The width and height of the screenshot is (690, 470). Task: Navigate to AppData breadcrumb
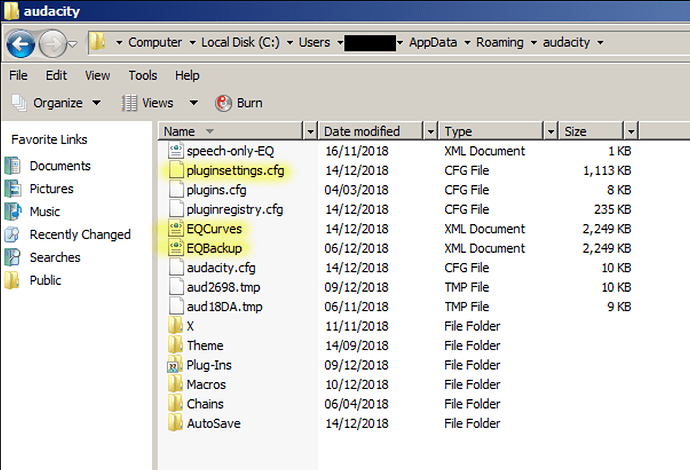click(433, 42)
